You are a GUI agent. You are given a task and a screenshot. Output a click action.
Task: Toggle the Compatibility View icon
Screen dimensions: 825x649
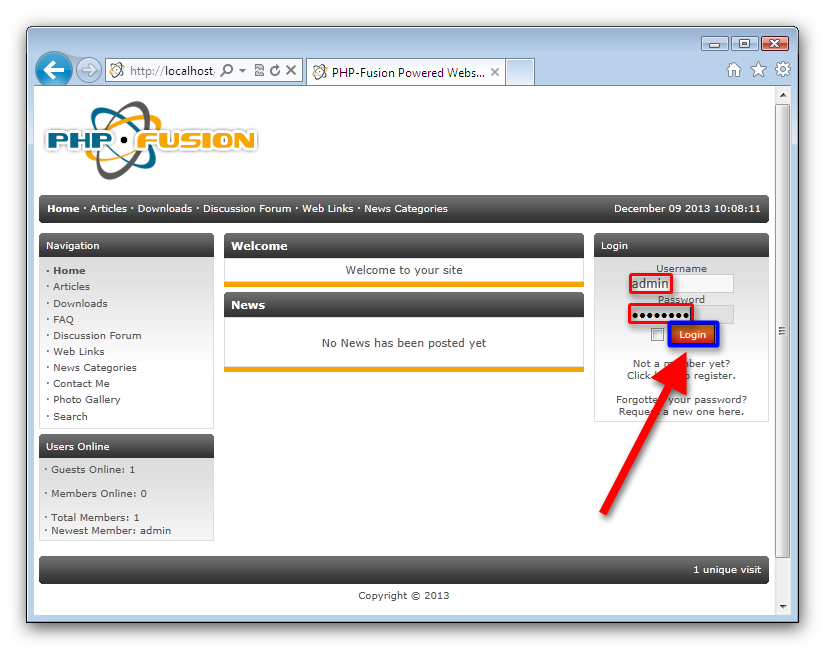[259, 71]
